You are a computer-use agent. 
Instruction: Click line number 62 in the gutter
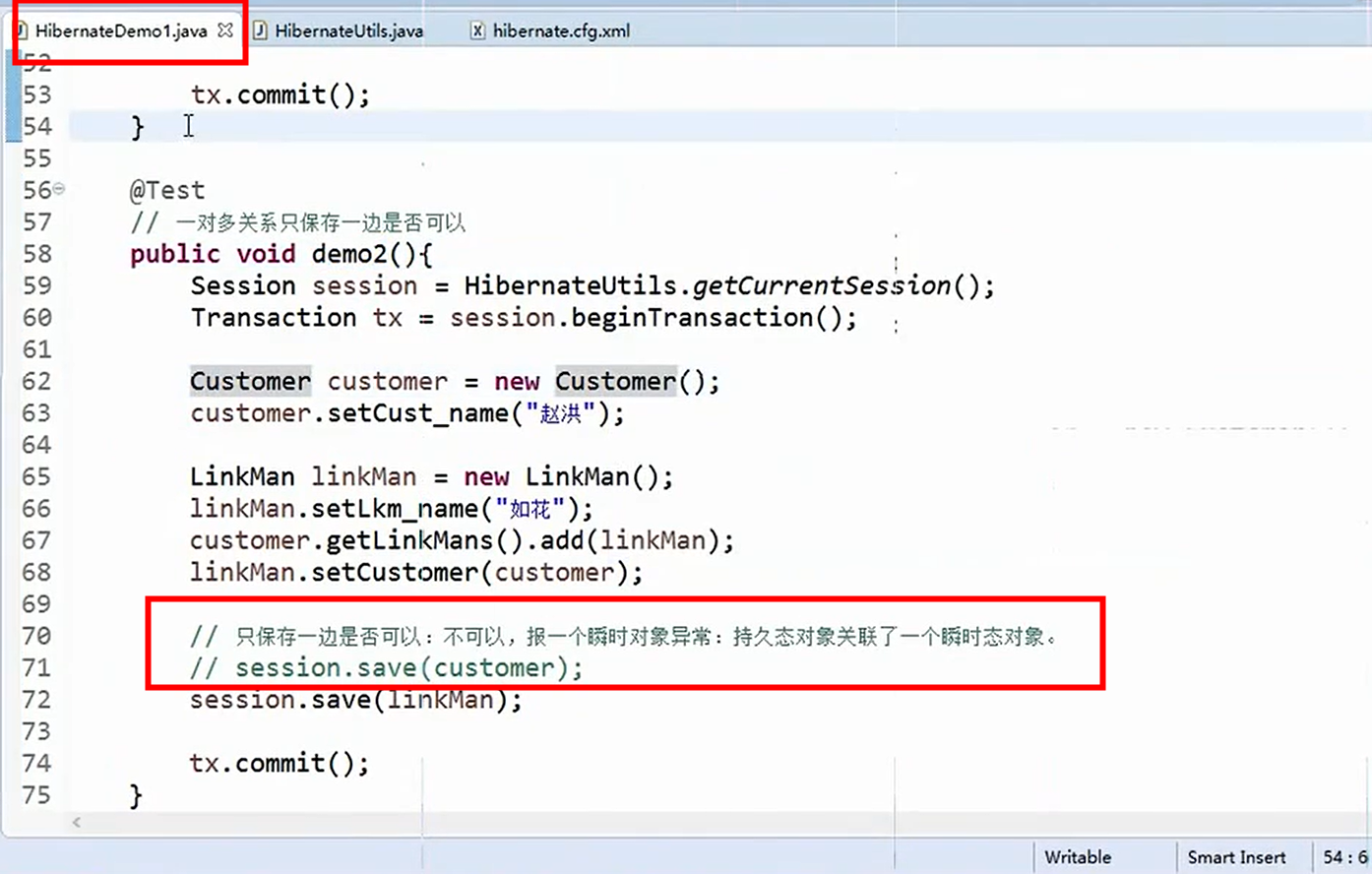pyautogui.click(x=36, y=381)
